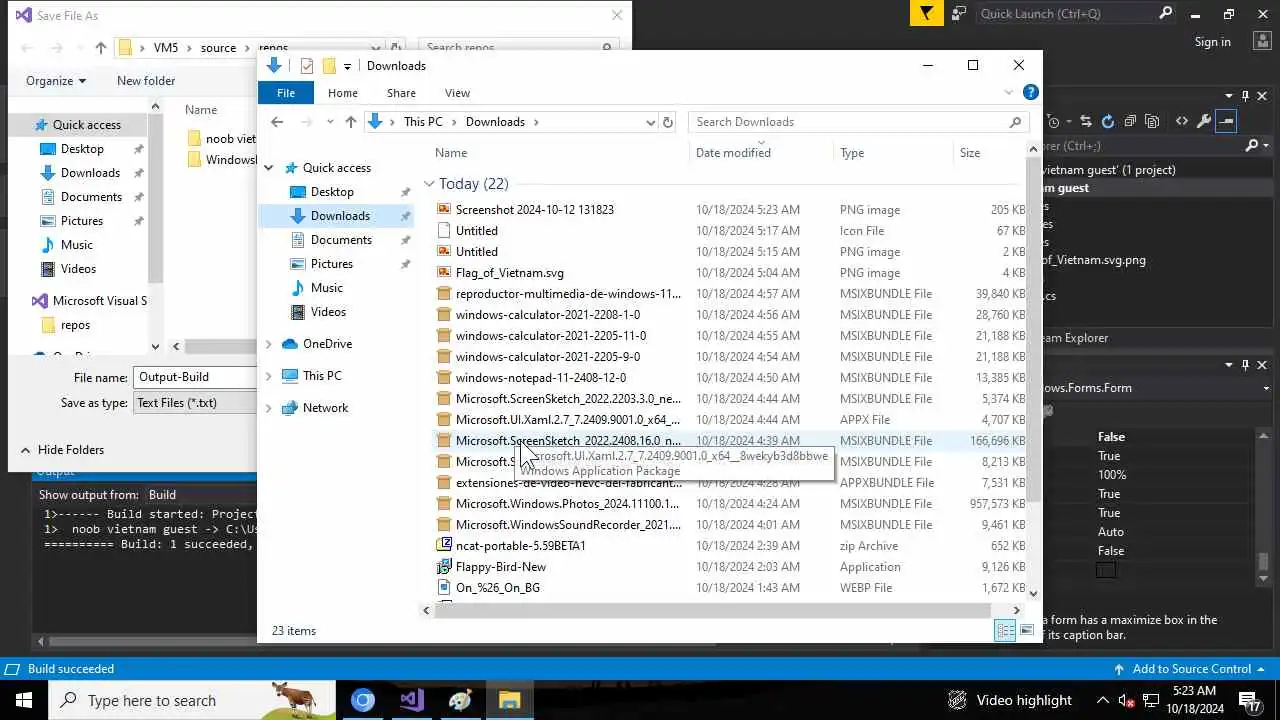The width and height of the screenshot is (1280, 720).
Task: Open the recent locations dropdown arrow
Action: click(x=329, y=122)
